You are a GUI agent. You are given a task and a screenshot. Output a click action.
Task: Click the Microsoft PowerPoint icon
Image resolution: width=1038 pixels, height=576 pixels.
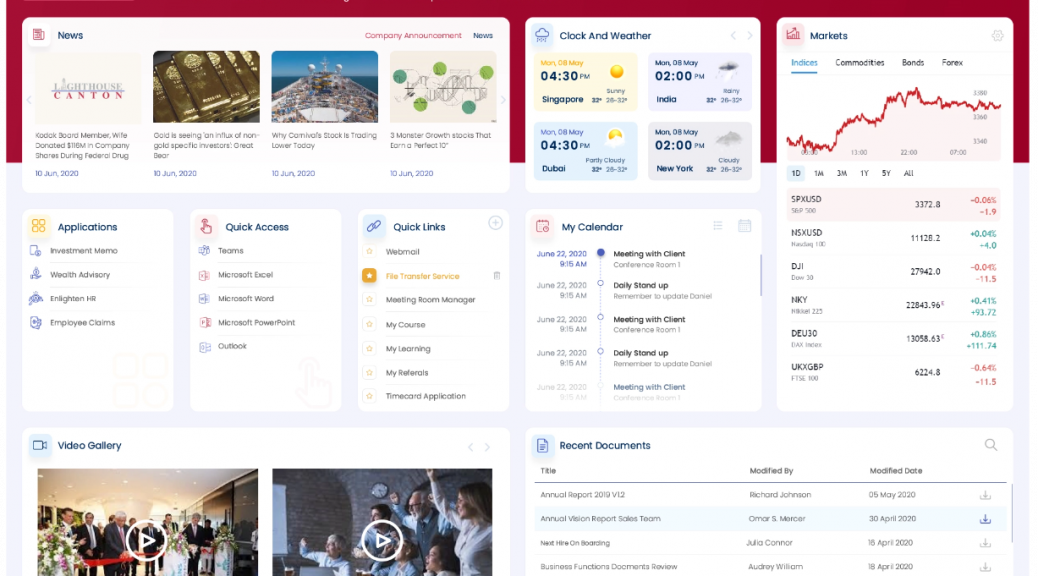click(205, 322)
